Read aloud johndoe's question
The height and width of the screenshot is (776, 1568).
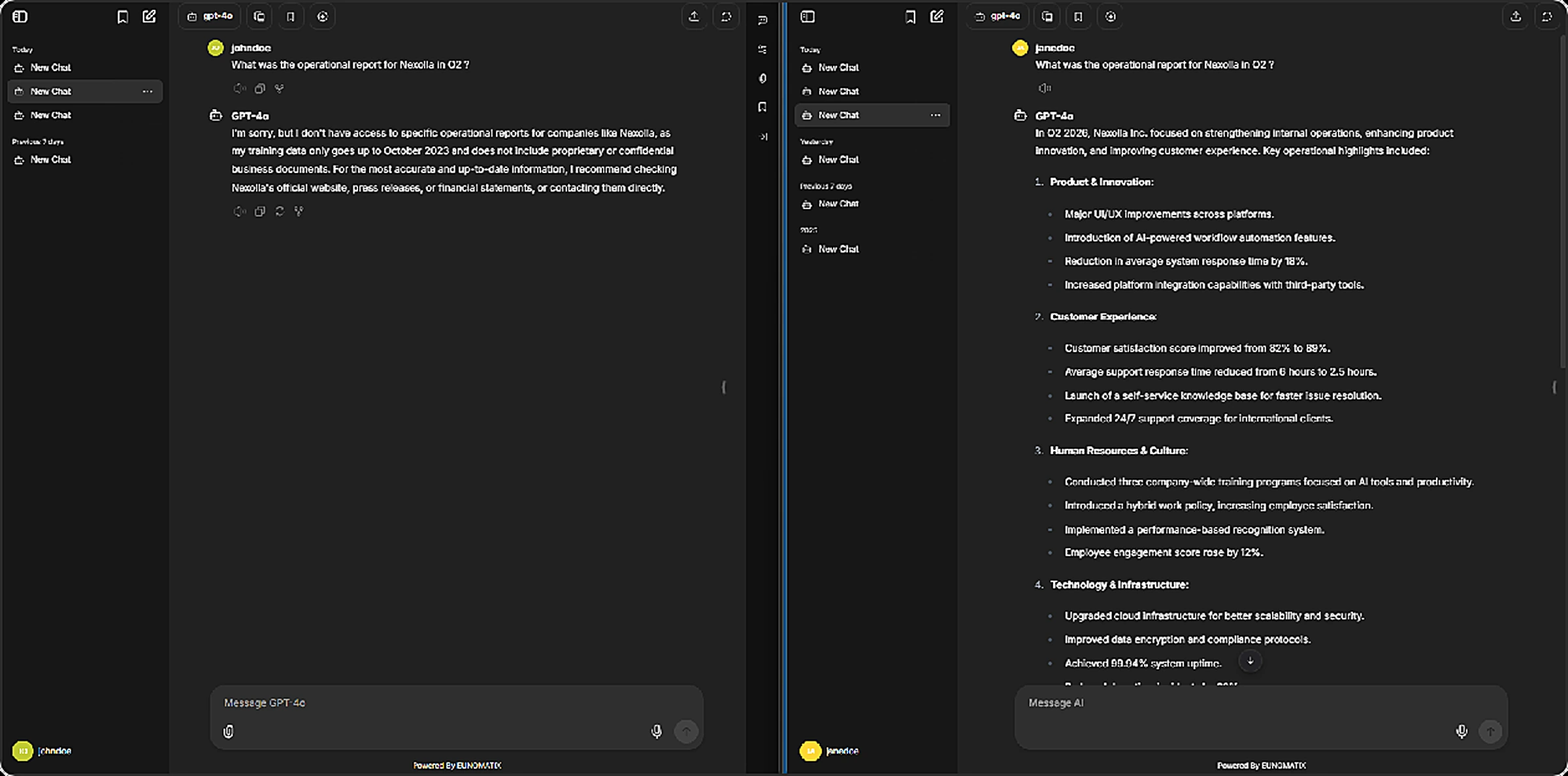point(240,88)
